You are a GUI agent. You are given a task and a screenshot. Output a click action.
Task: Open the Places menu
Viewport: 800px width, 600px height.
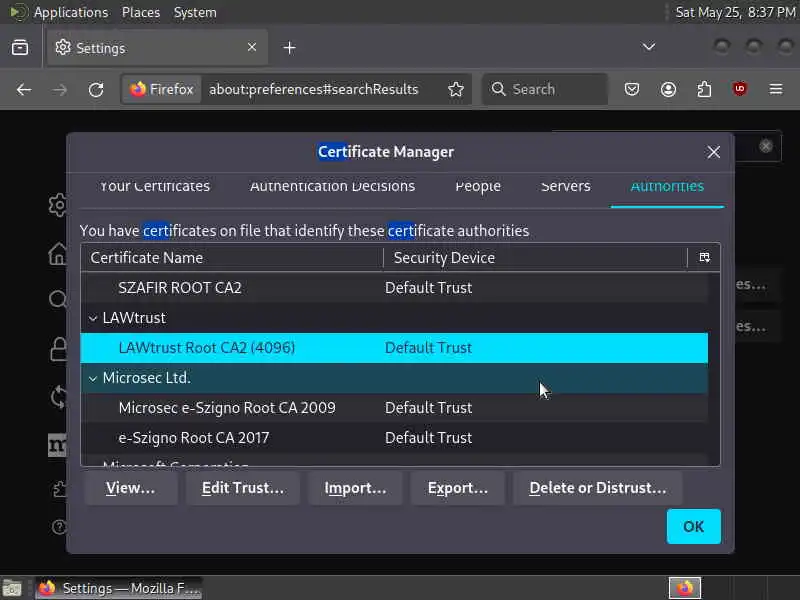[x=141, y=12]
